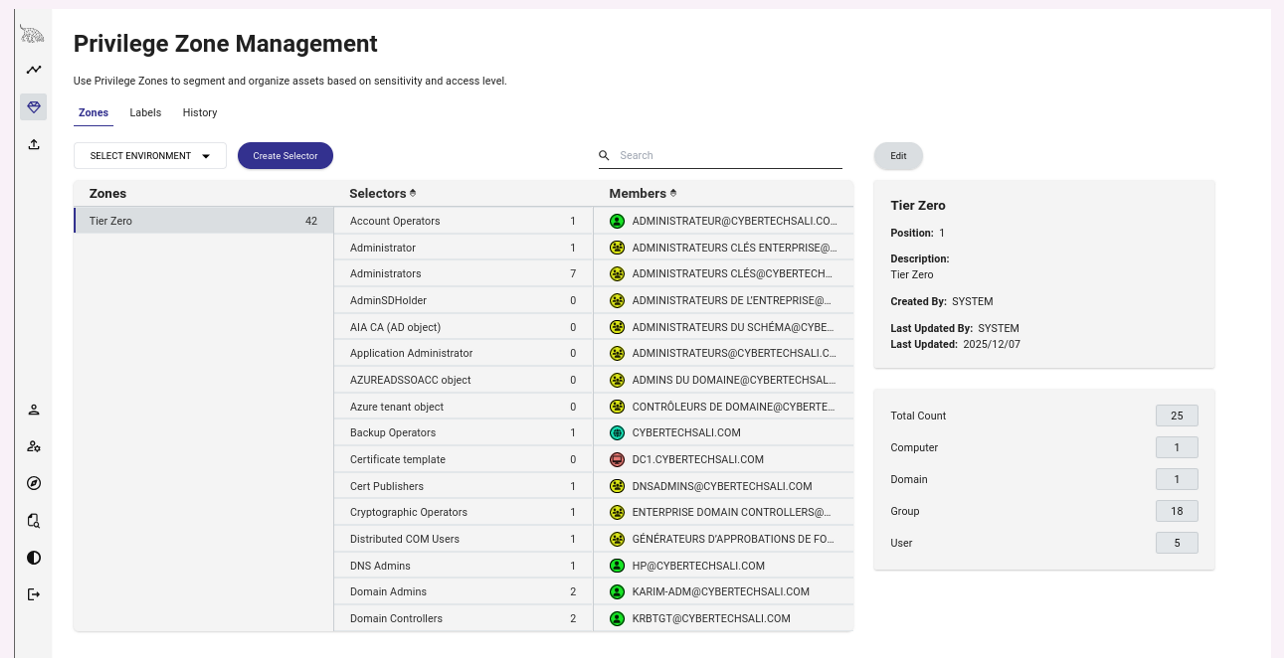Click the Edit button
The image size is (1284, 658).
tap(898, 156)
